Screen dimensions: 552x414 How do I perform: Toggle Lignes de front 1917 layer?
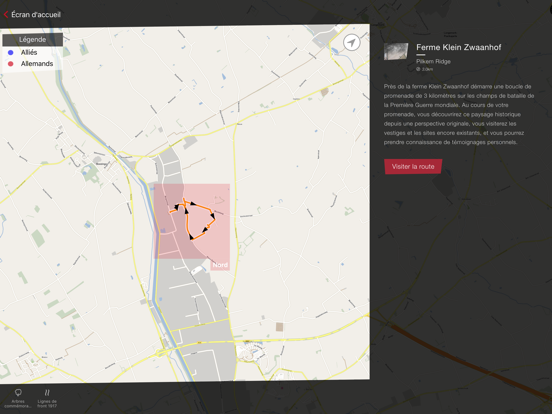point(47,398)
